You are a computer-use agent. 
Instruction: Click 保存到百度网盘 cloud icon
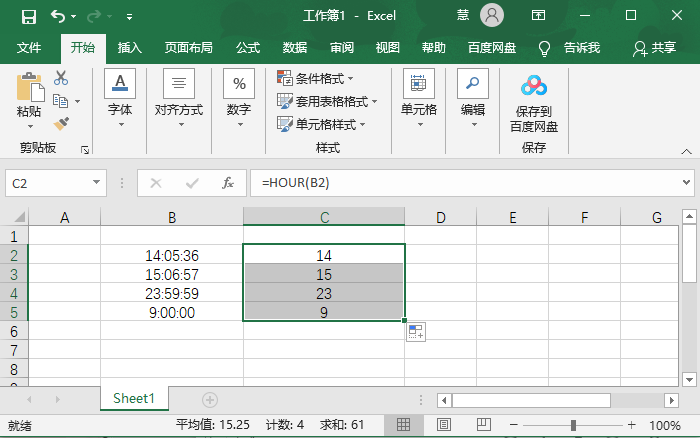point(534,86)
